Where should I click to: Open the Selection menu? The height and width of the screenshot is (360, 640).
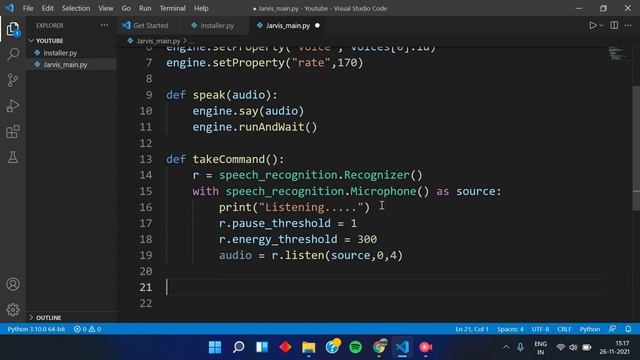76,8
